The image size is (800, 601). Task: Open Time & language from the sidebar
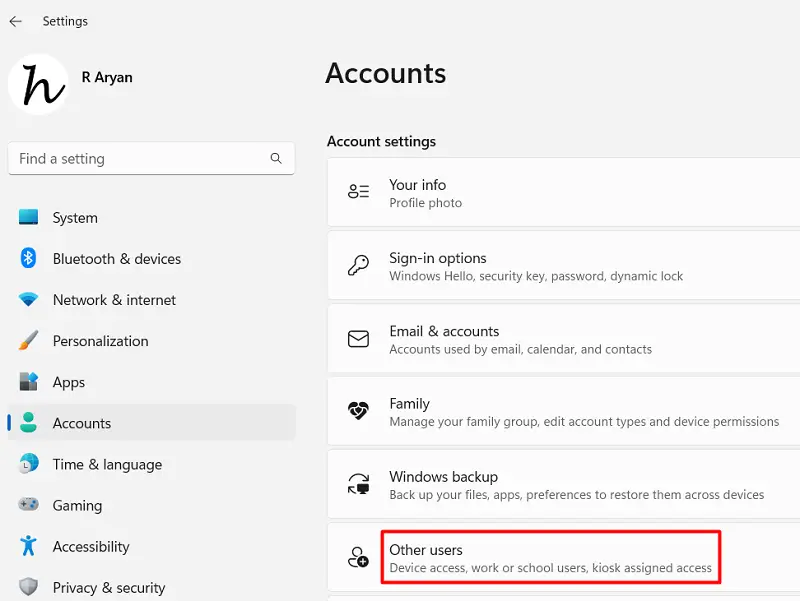point(107,464)
